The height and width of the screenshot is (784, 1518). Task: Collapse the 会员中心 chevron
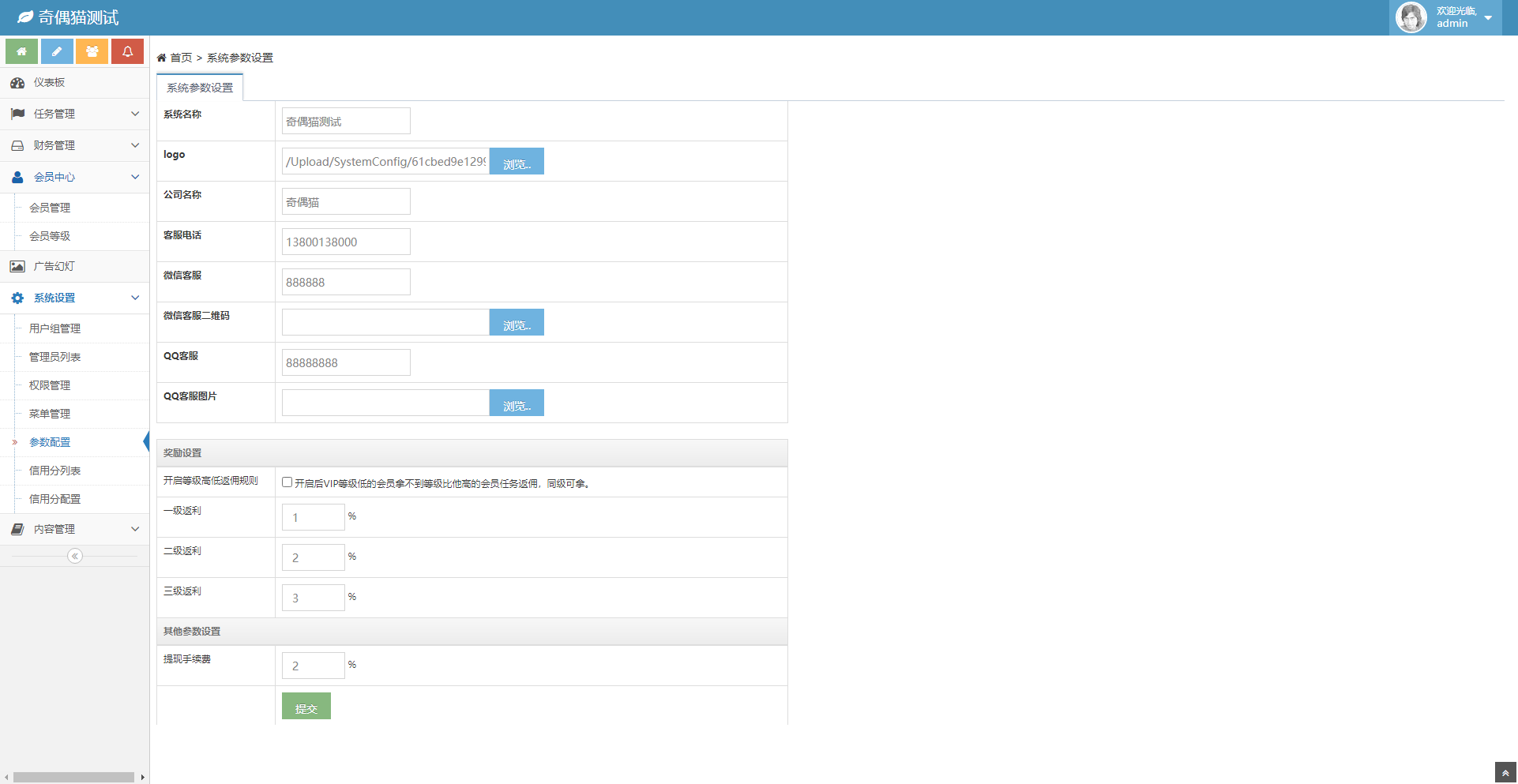point(135,177)
